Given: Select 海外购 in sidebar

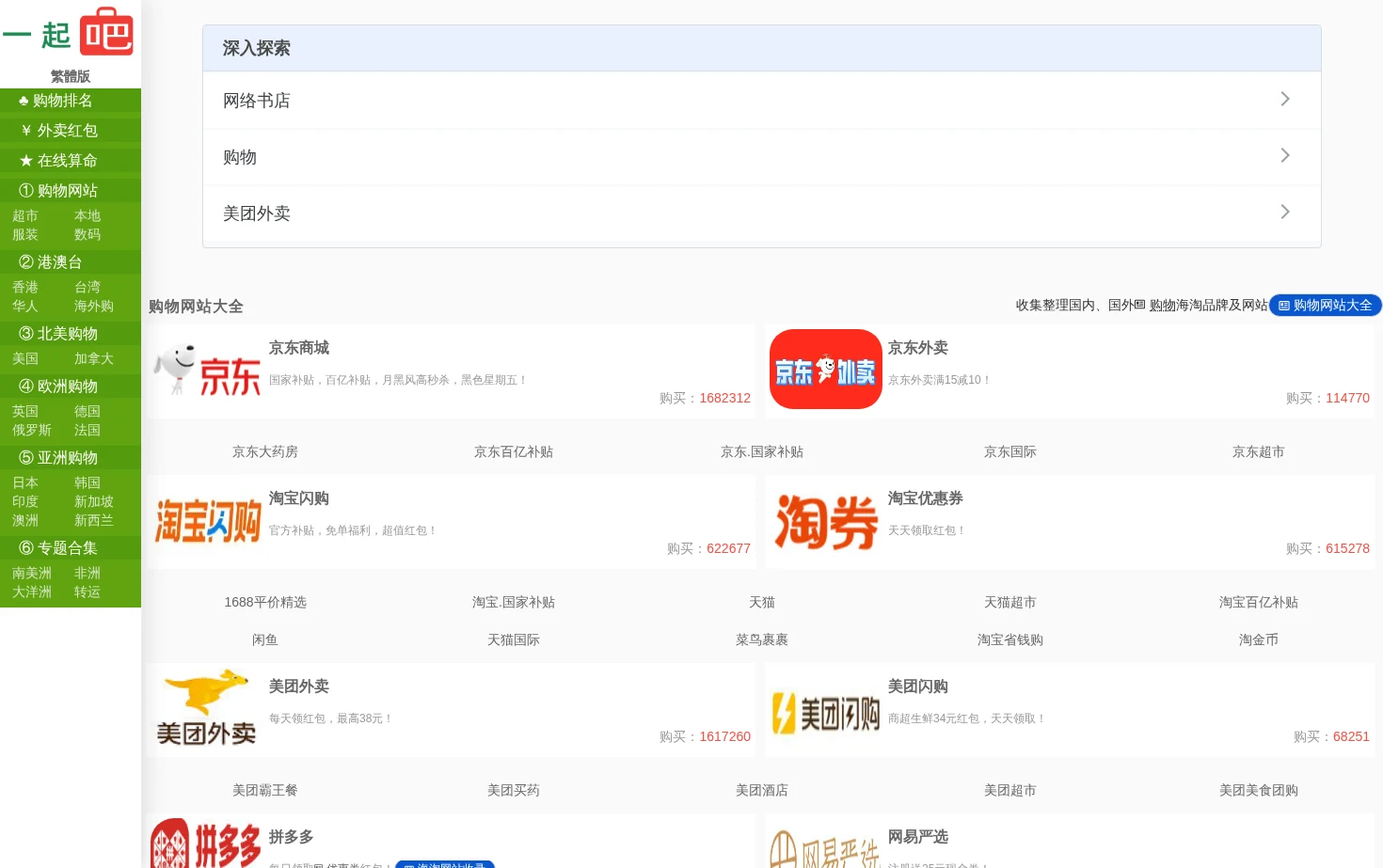Looking at the screenshot, I should (94, 307).
